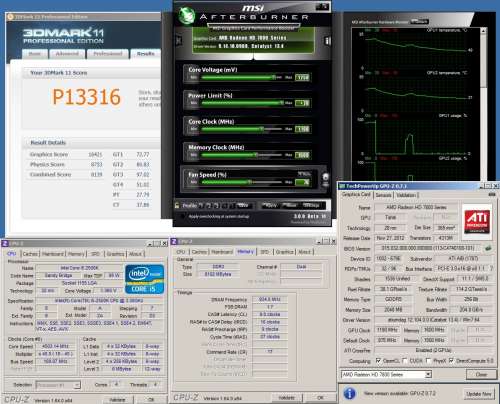Launch Kombustor via the K side button
The image size is (500, 404).
coord(179,41)
